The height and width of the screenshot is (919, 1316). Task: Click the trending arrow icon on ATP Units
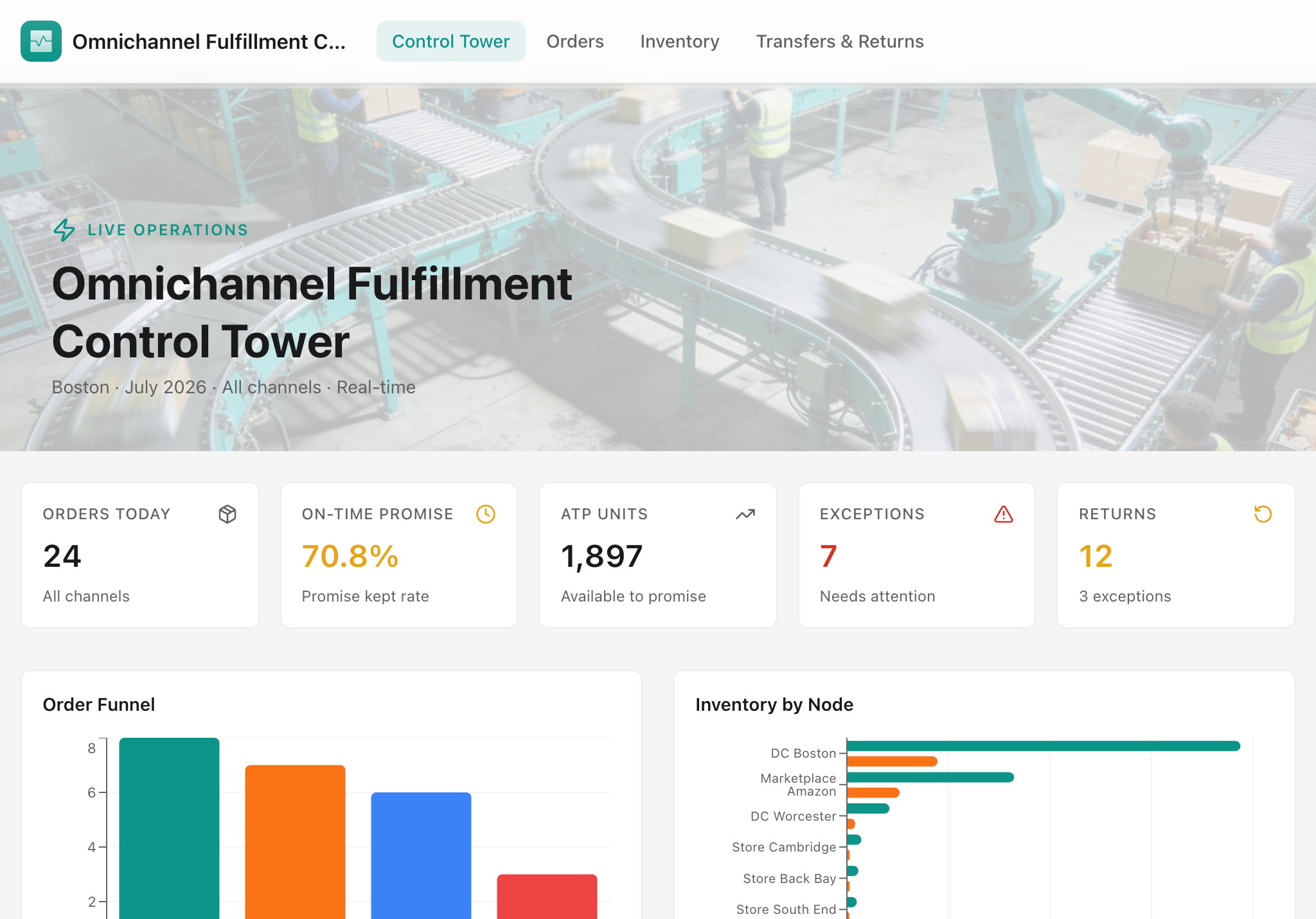(x=745, y=514)
